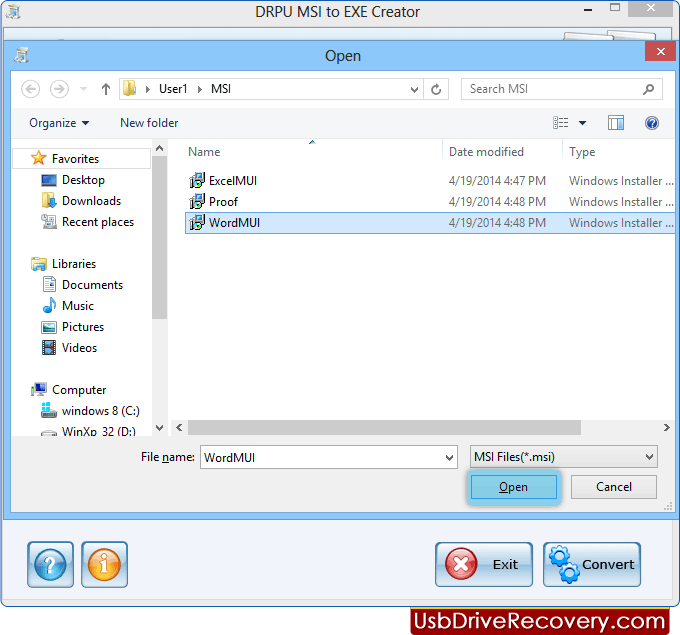Change view with the view icon
The width and height of the screenshot is (680, 635).
coord(560,123)
